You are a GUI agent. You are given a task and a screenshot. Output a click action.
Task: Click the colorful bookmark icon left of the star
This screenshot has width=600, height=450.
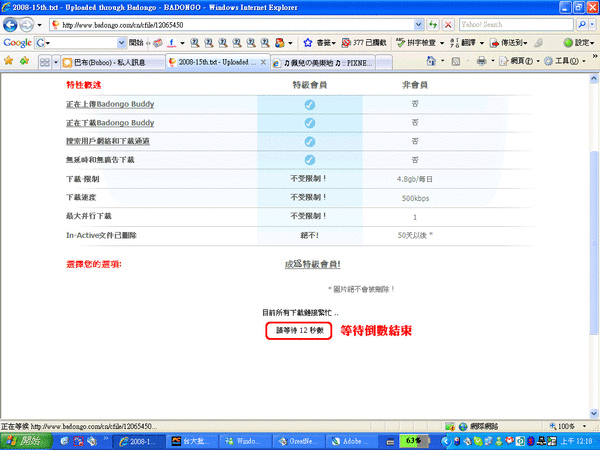coord(280,42)
